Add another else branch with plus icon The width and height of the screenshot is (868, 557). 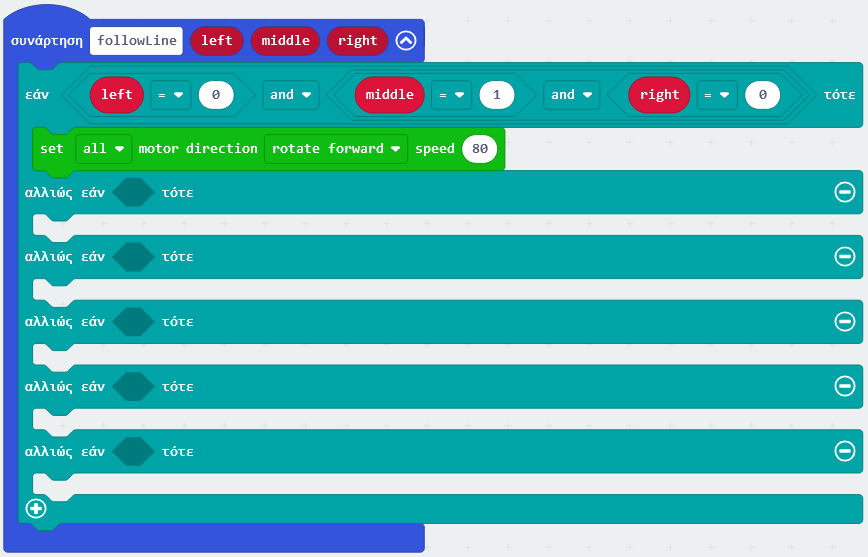(36, 508)
